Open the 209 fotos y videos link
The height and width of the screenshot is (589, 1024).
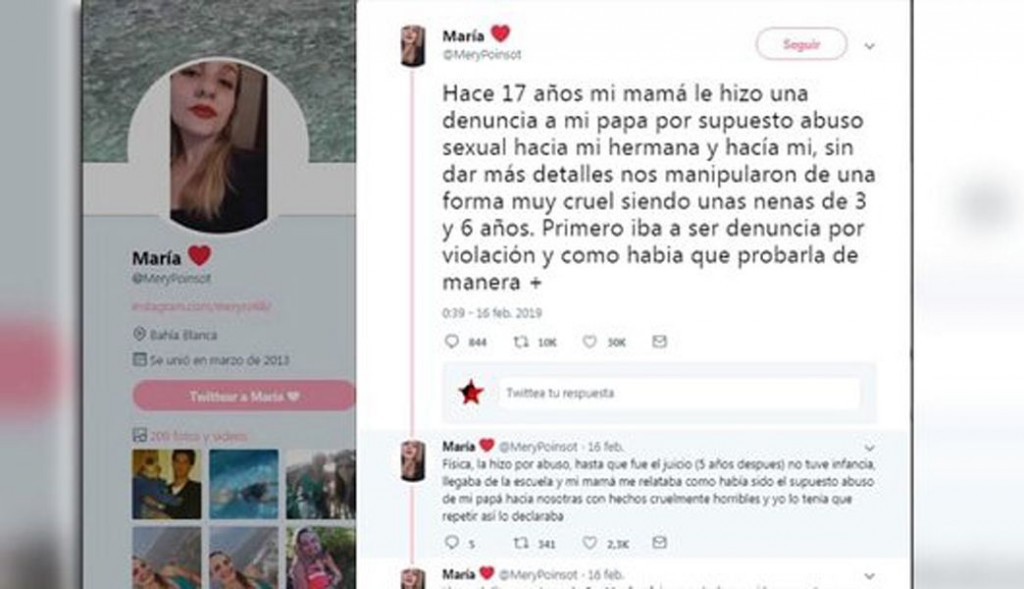pyautogui.click(x=199, y=436)
